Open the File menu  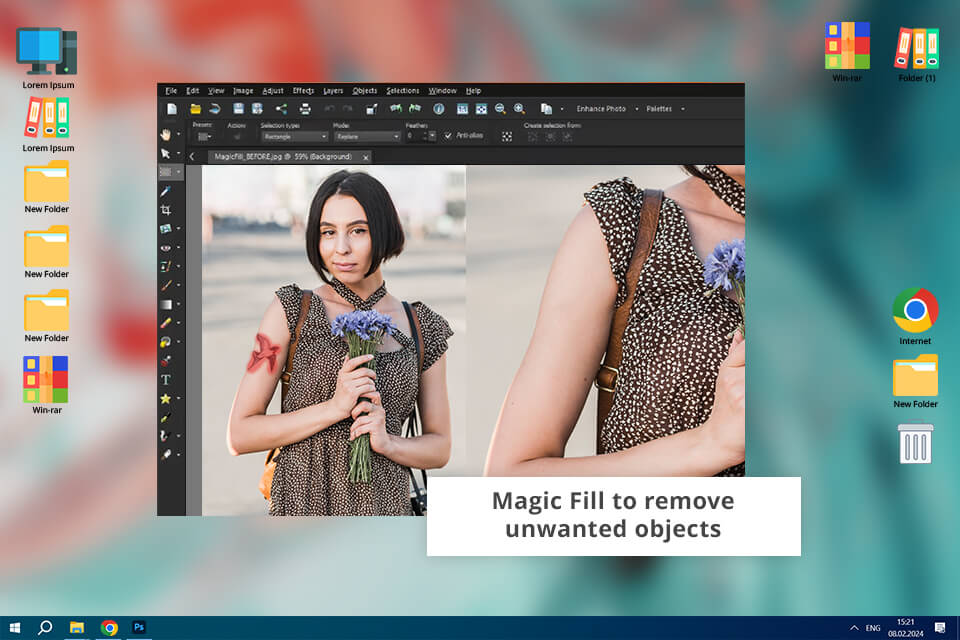171,91
